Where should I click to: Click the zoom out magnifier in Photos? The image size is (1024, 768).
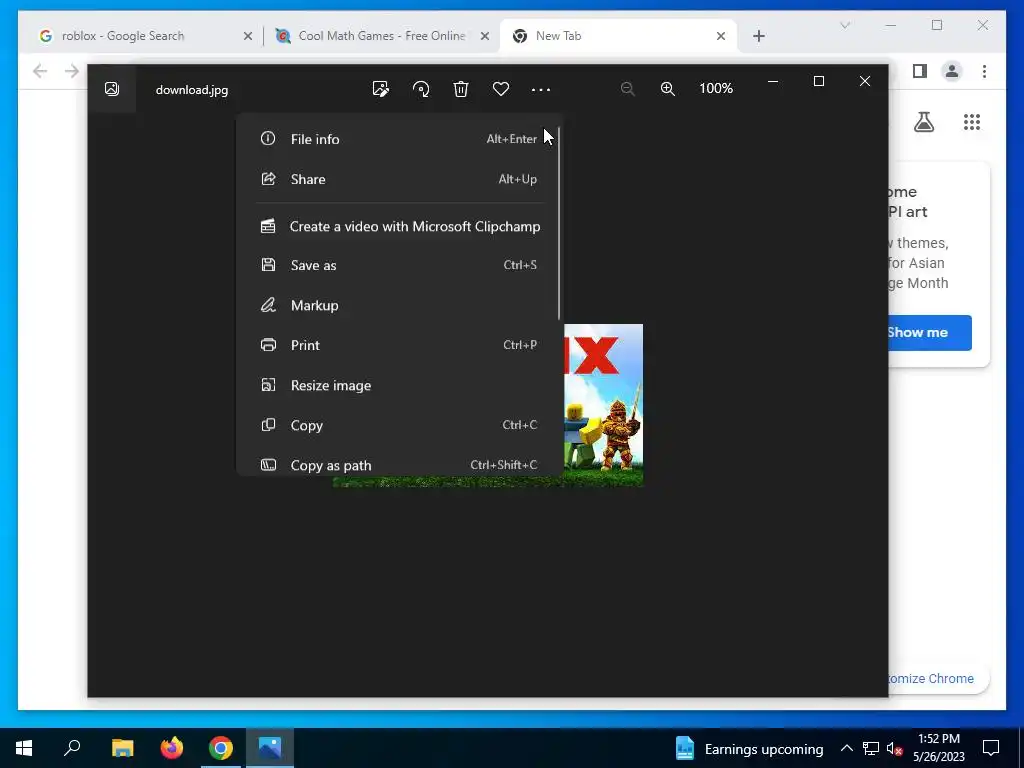point(628,89)
